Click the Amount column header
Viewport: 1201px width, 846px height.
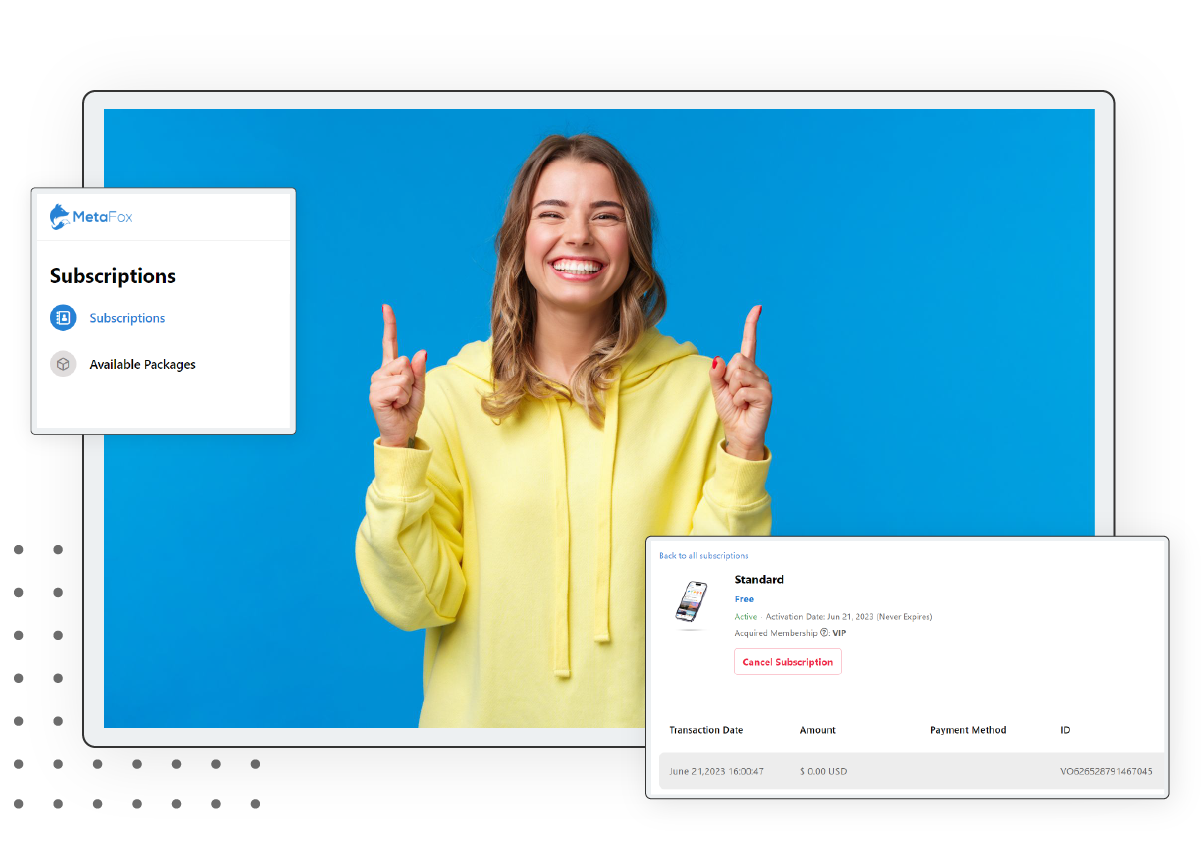coord(817,730)
